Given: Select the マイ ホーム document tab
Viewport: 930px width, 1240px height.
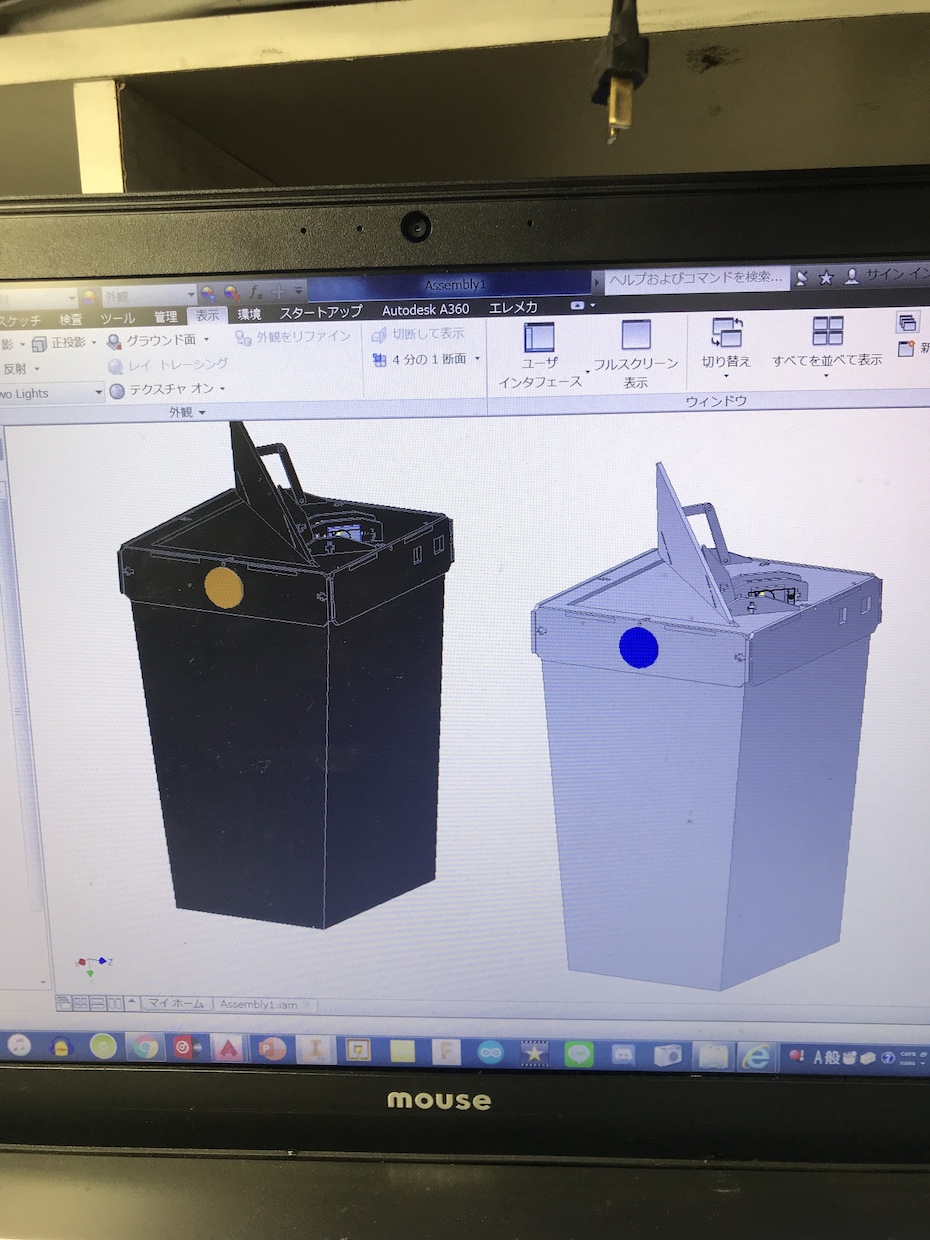Looking at the screenshot, I should 176,1003.
